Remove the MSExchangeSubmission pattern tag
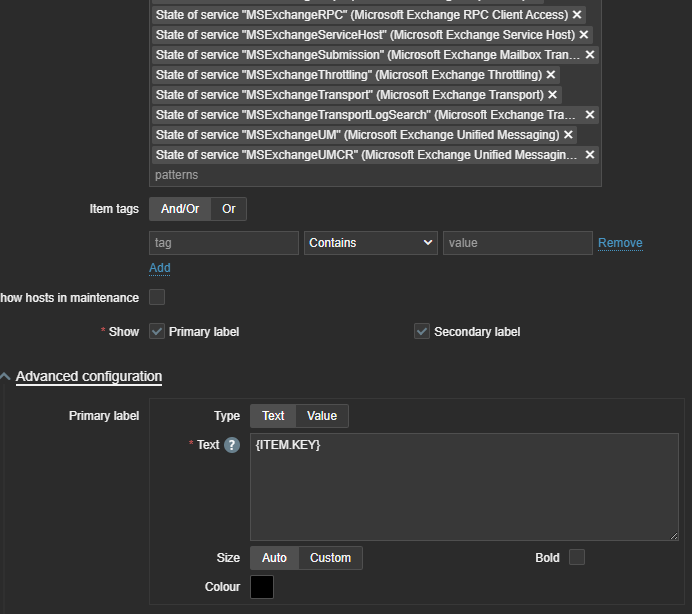The width and height of the screenshot is (692, 614). pos(590,55)
